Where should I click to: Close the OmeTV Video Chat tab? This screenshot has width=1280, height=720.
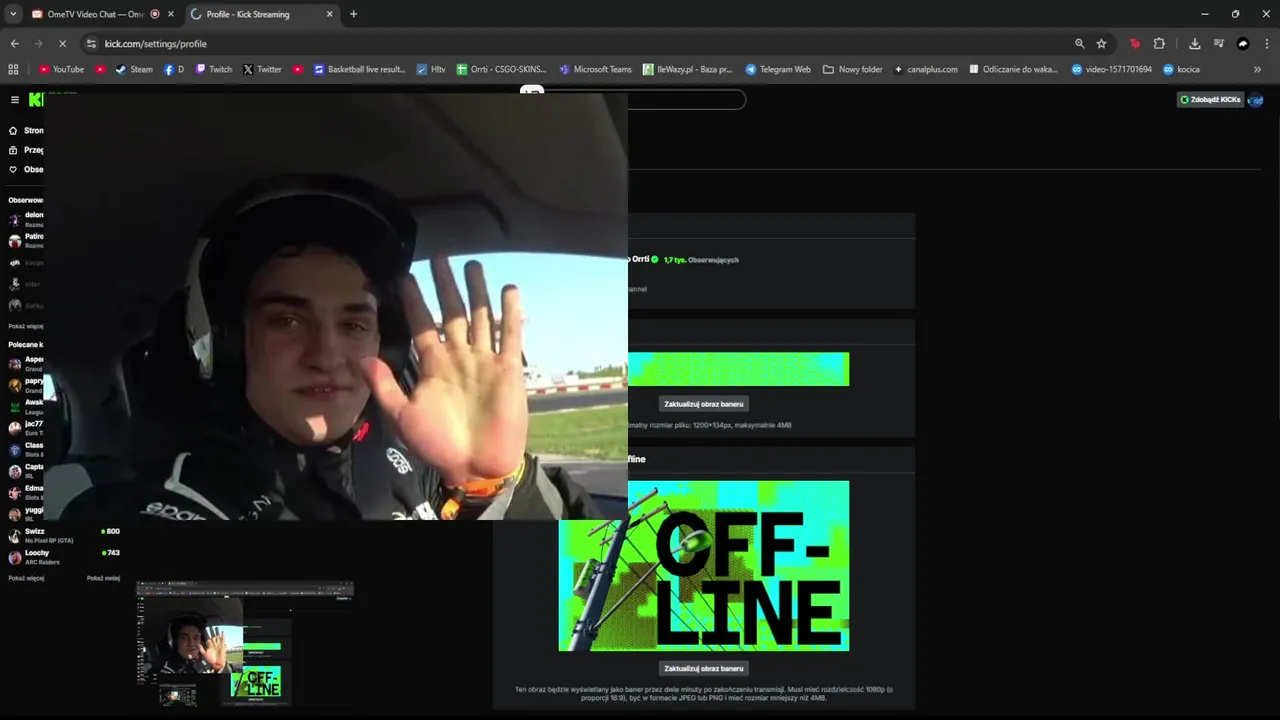point(171,14)
